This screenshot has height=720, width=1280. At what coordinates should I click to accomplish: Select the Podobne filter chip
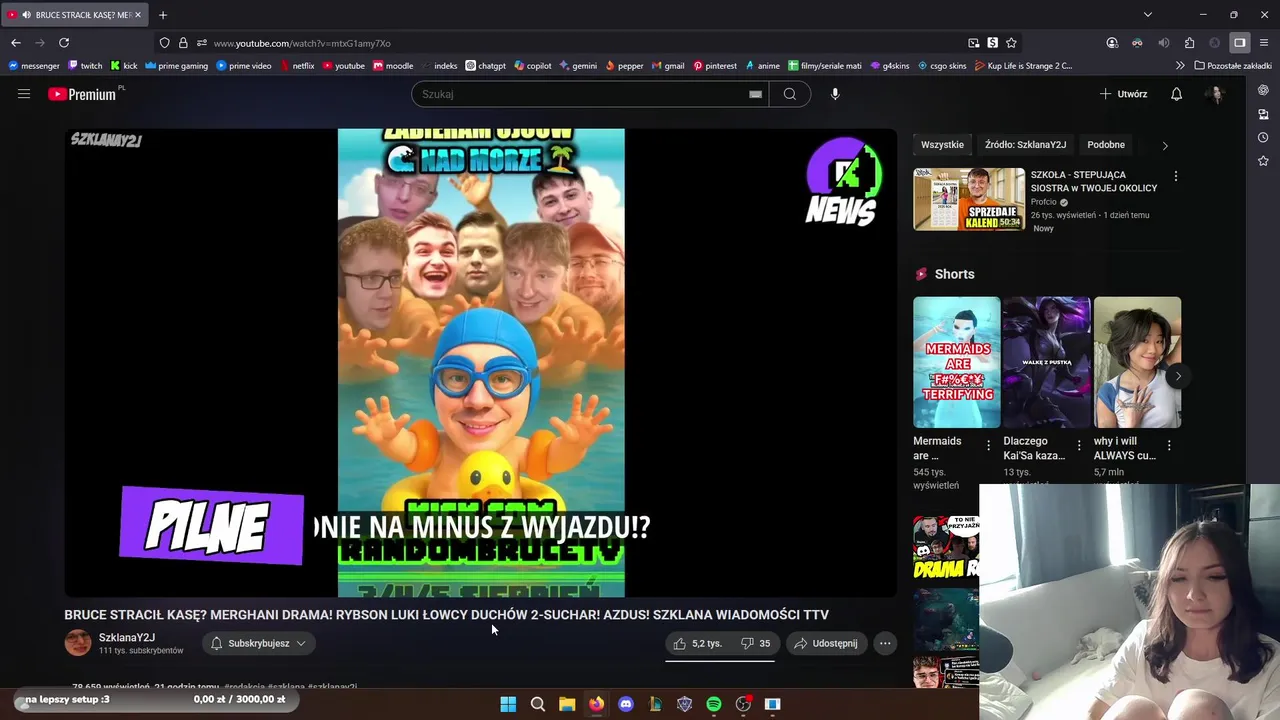pos(1106,145)
